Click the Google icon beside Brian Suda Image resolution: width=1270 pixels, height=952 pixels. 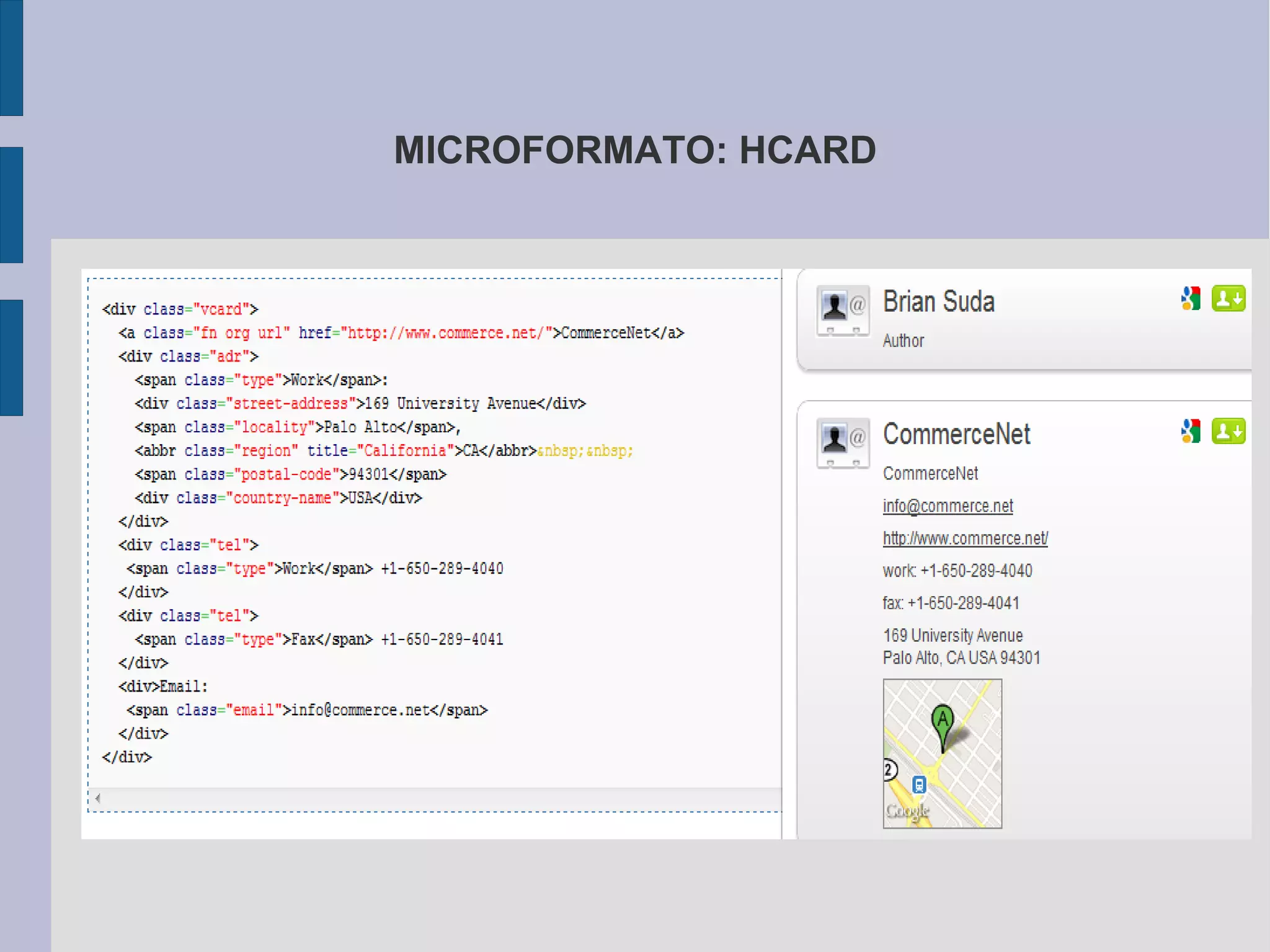click(1191, 298)
